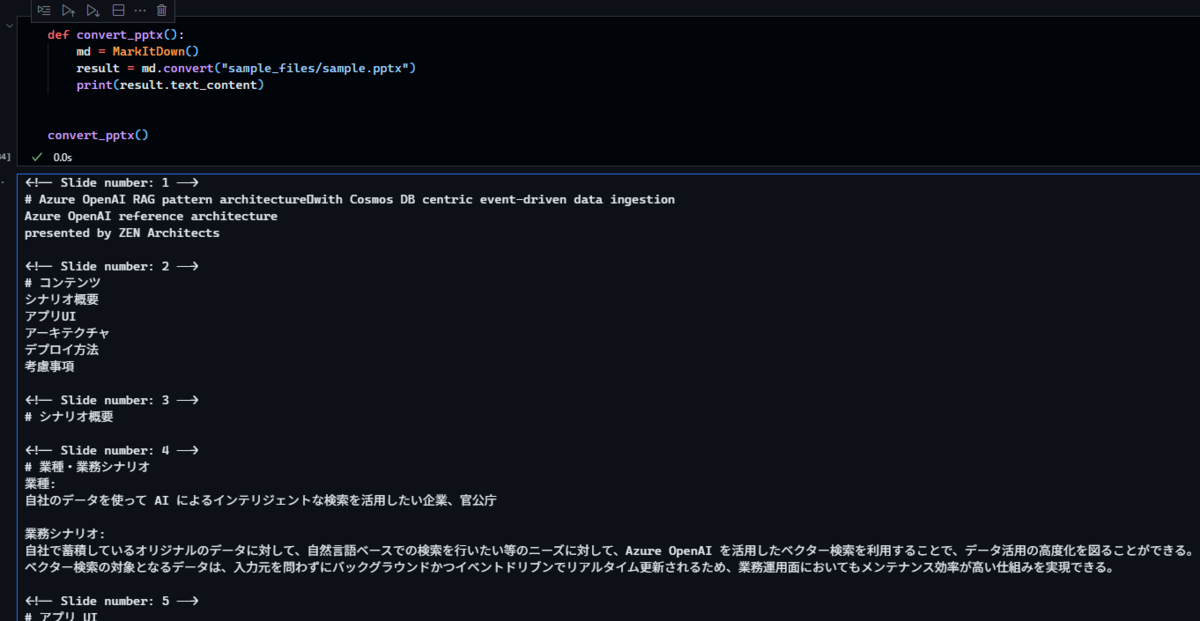The image size is (1200, 621).
Task: Click the ベクター検索の対象となるデータ output line
Action: [x=570, y=567]
